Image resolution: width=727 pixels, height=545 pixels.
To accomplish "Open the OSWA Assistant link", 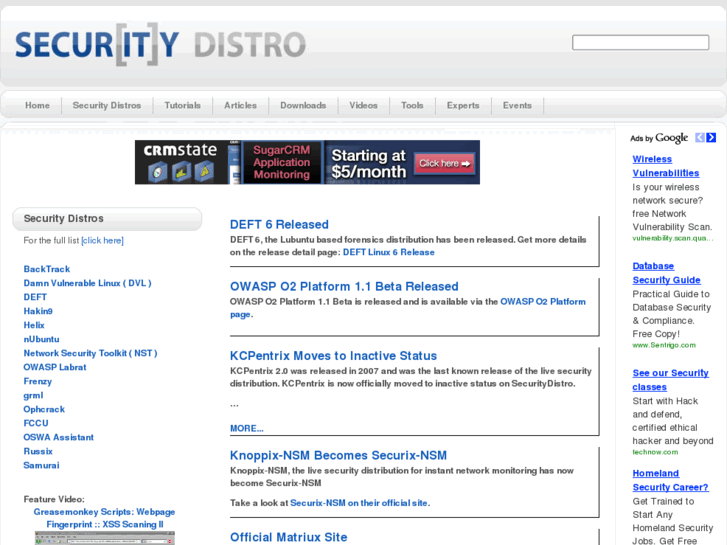I will tap(58, 437).
